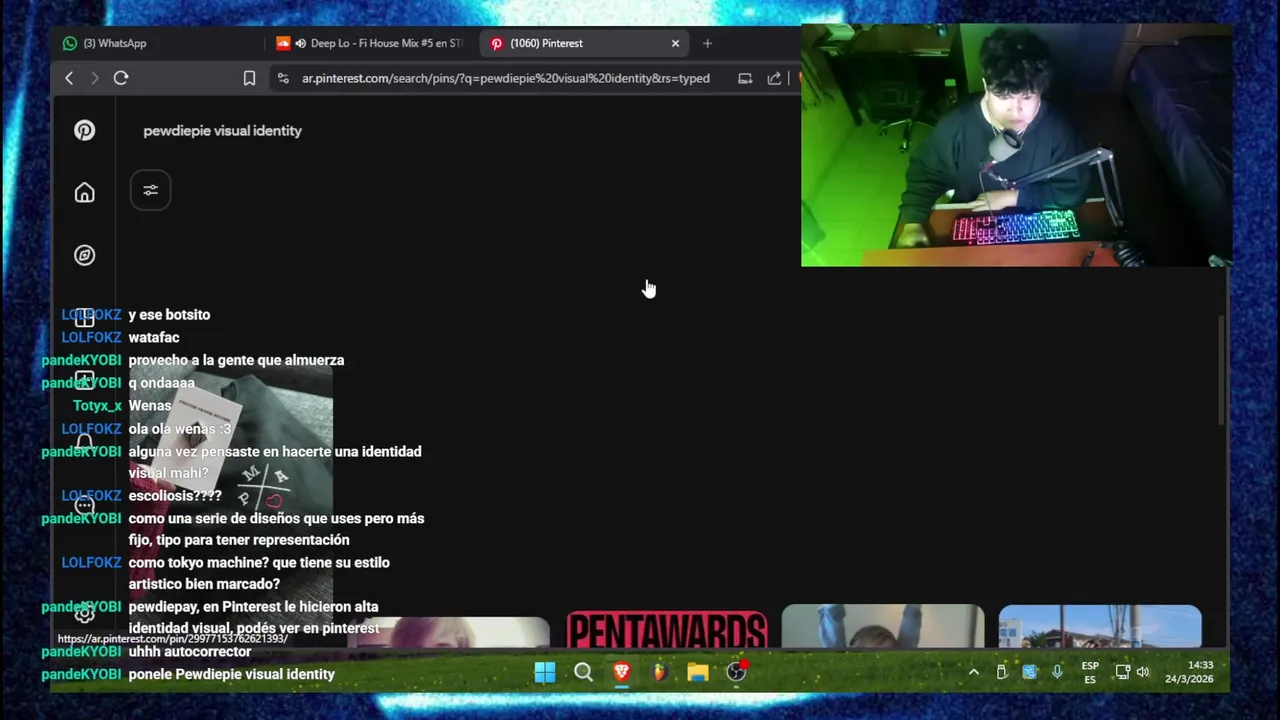Reload the Pinterest page

tap(121, 78)
